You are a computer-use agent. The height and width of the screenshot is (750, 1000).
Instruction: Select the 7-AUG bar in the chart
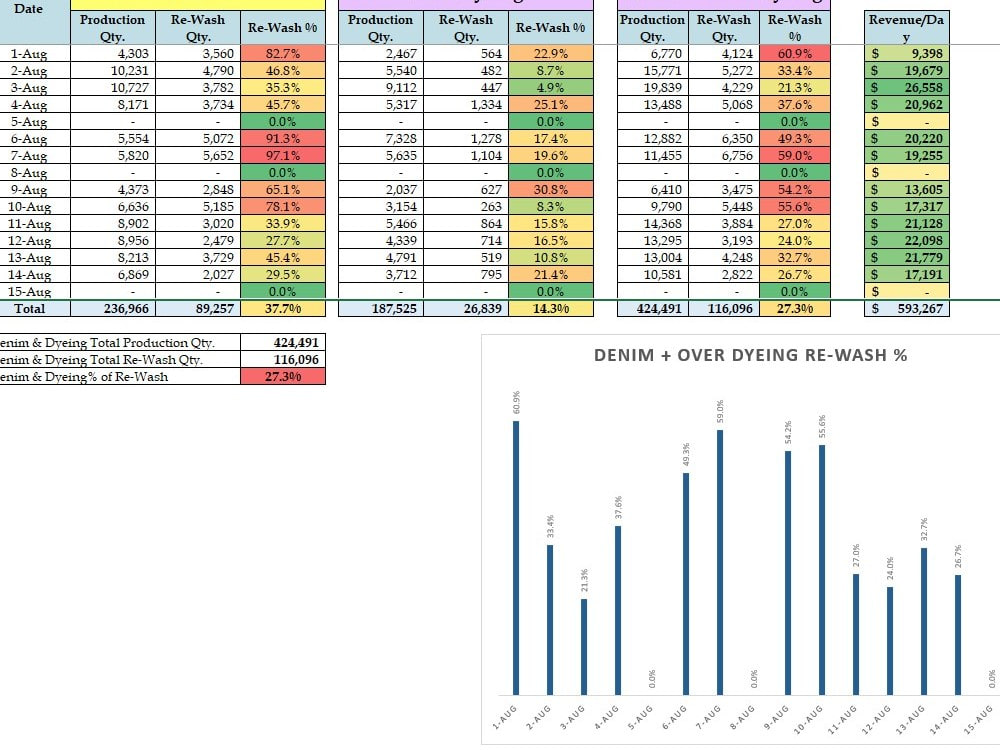coord(720,562)
